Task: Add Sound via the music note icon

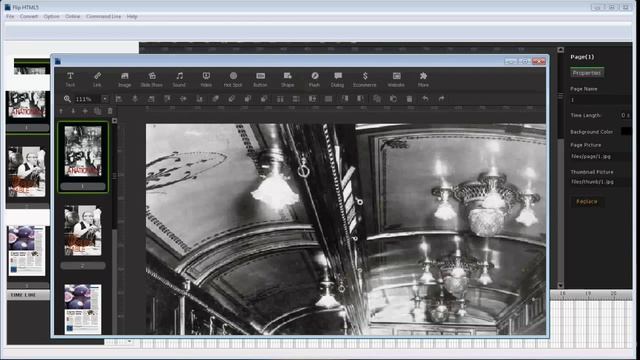Action: point(179,79)
